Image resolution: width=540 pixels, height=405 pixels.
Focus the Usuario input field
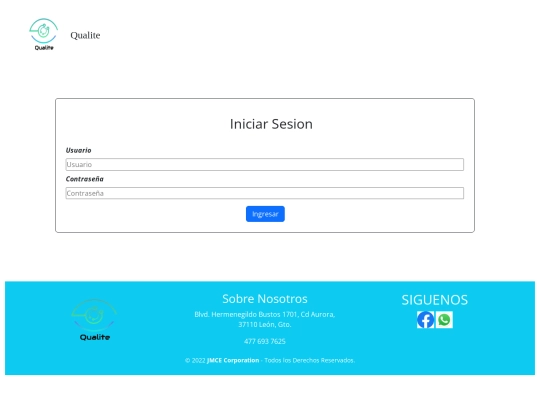(264, 164)
